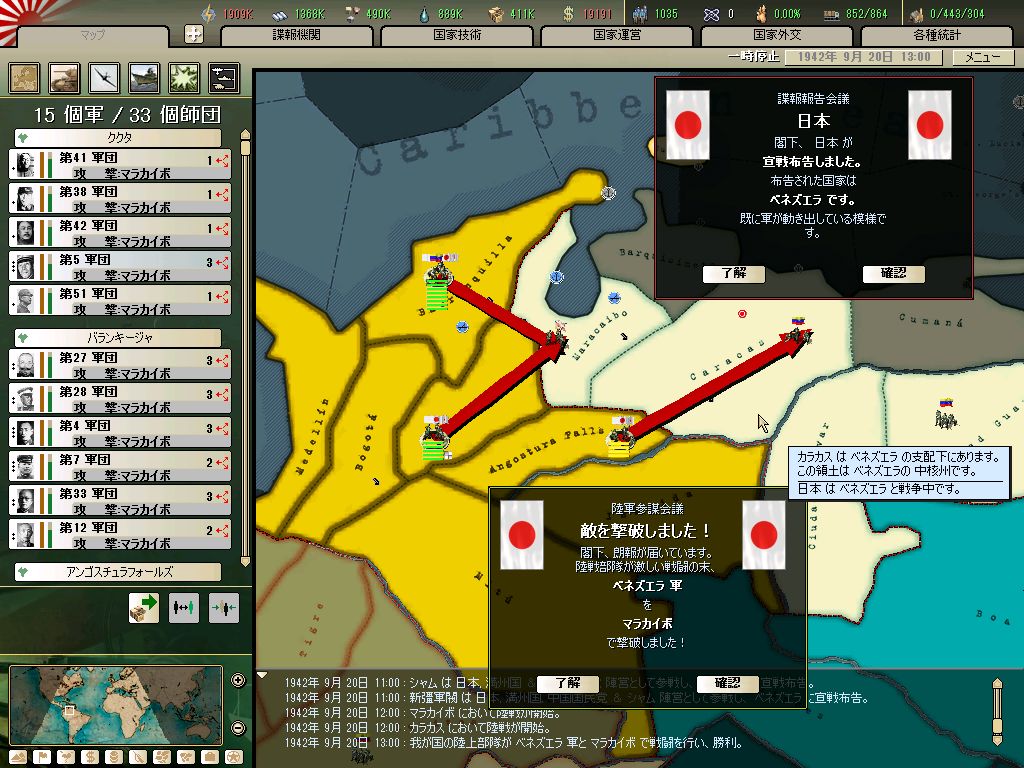Screen dimensions: 1024x768
Task: Click 了解 in the 陸軍参謀会議 dialog
Action: point(568,683)
